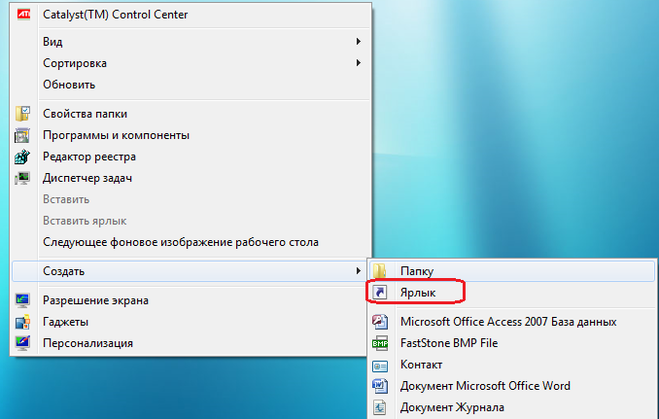The height and width of the screenshot is (419, 659).
Task: Click the Папку folder icon in submenu
Action: pos(380,271)
